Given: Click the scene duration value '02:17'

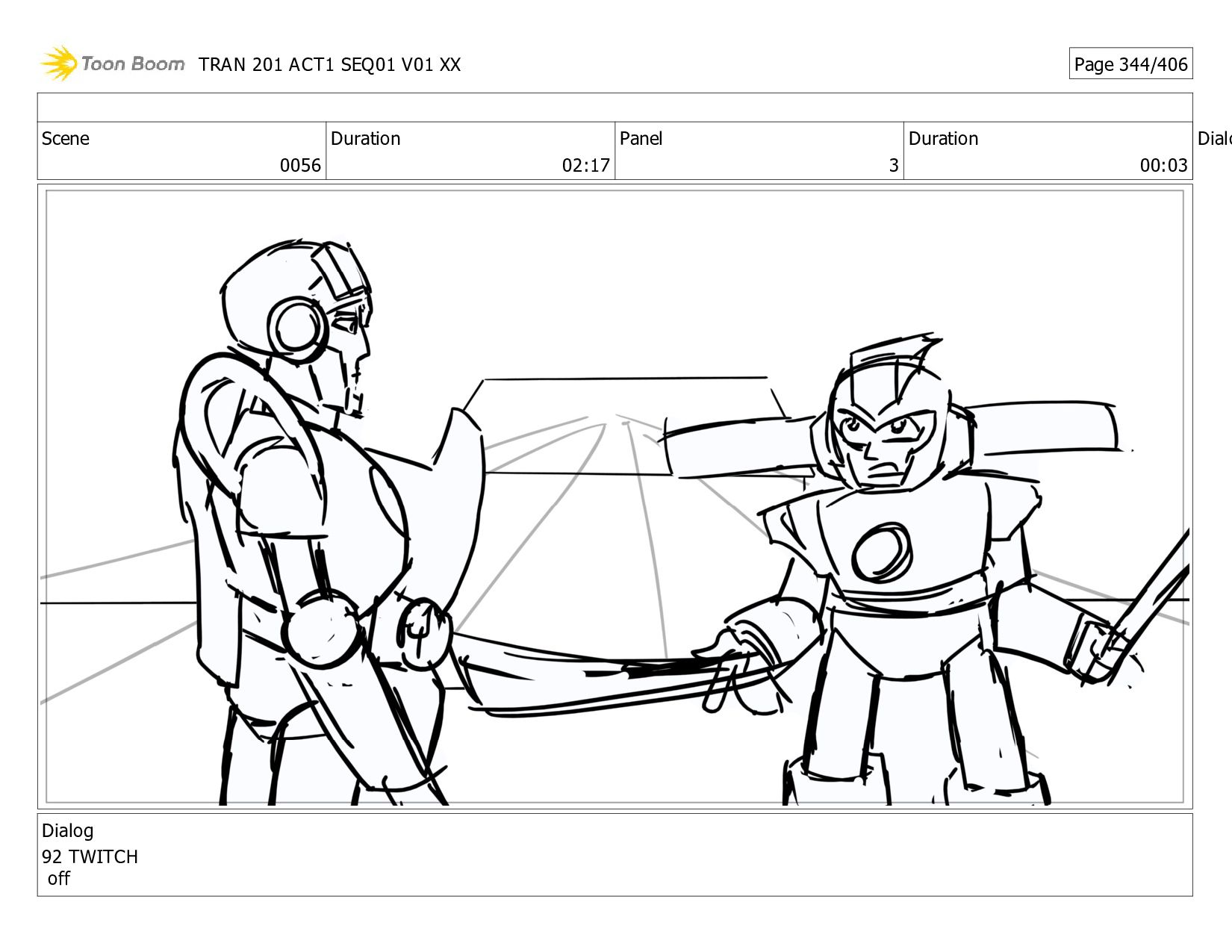Looking at the screenshot, I should (x=586, y=166).
